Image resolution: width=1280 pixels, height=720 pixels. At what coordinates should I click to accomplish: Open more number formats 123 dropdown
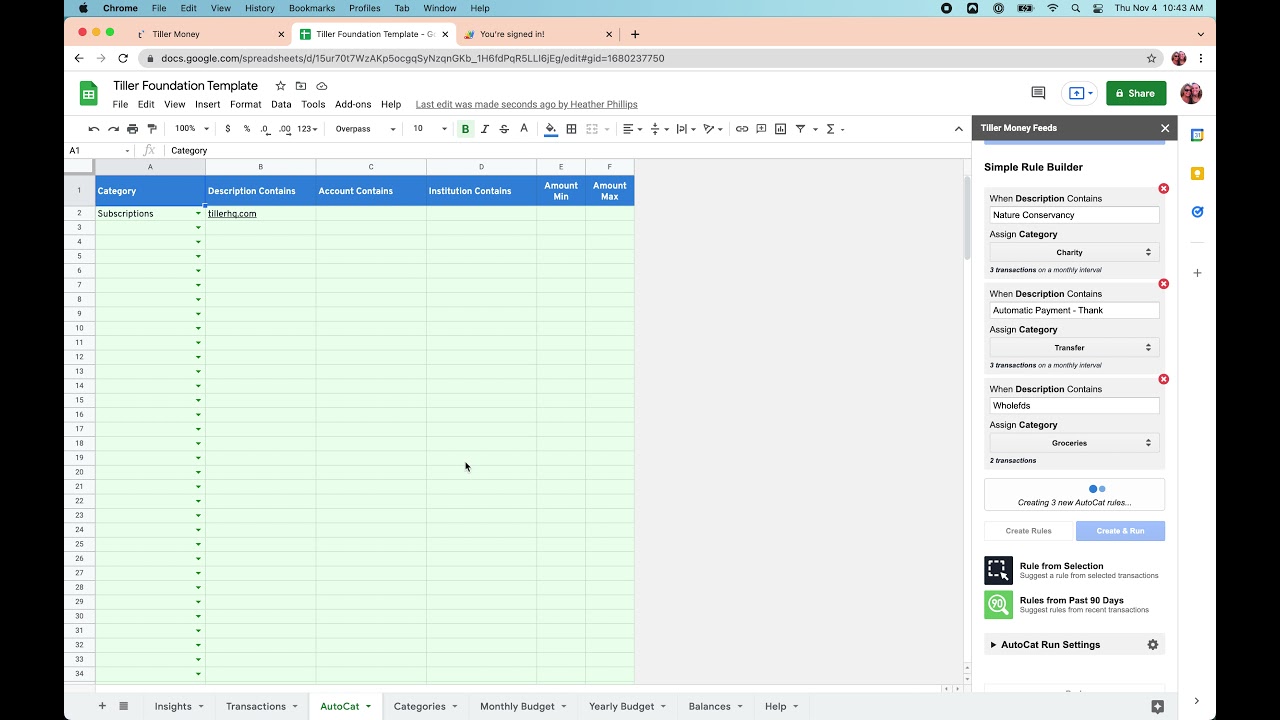pos(308,129)
